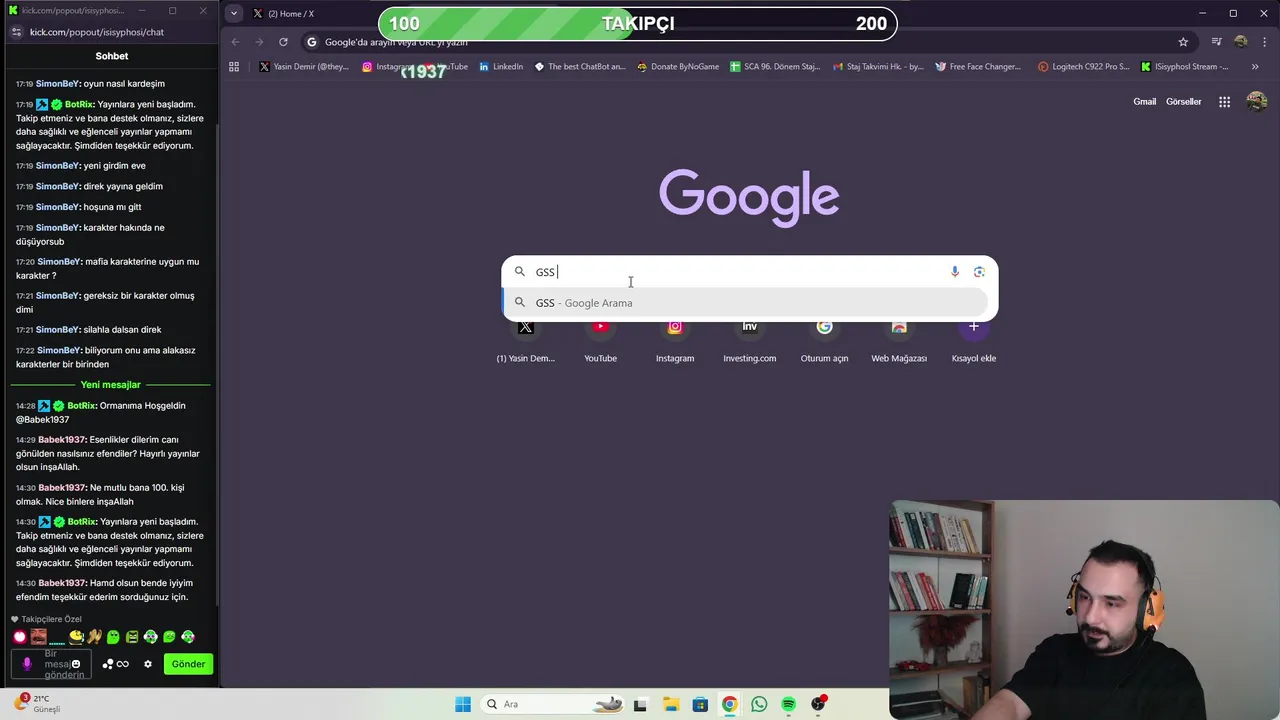This screenshot has width=1280, height=720.
Task: Insert the laughing man face emote
Action: [x=38, y=637]
